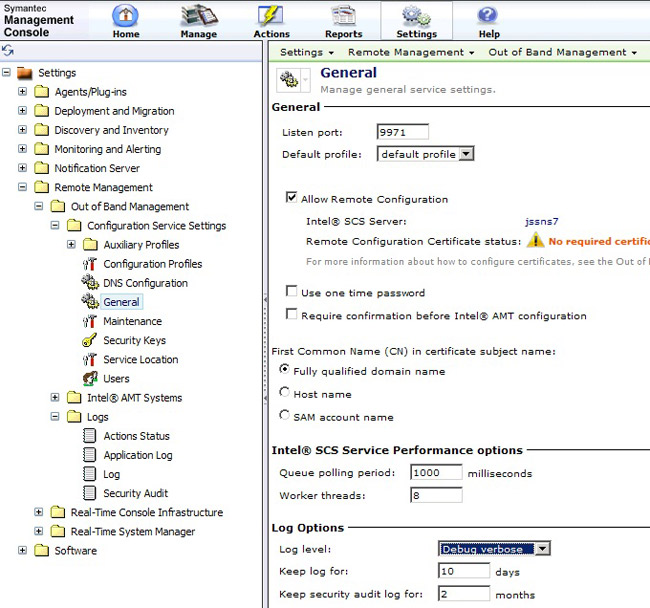
Task: Click the pane splitter collapse handle
Action: pyautogui.click(x=265, y=348)
